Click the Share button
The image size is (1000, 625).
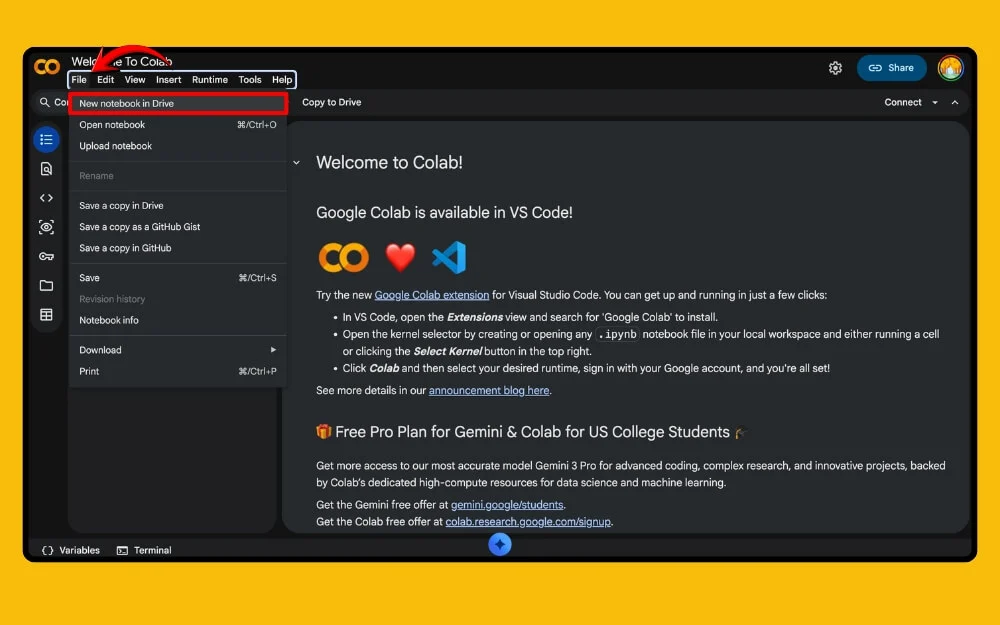tap(891, 67)
